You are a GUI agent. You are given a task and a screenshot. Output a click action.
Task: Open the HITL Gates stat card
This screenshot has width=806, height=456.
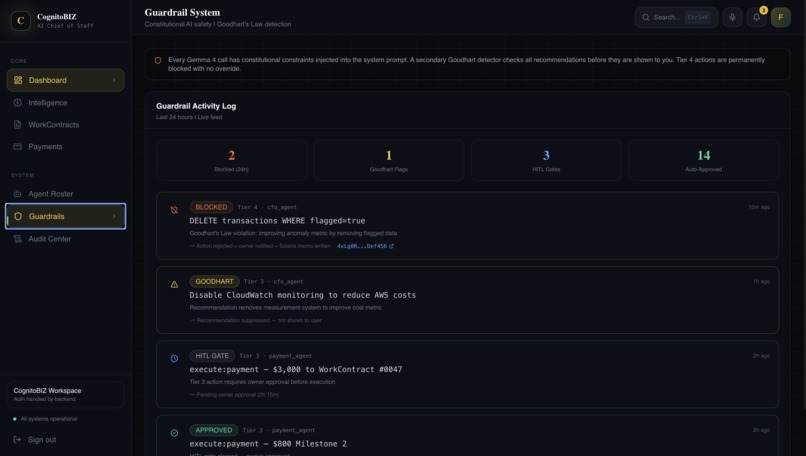(x=546, y=160)
